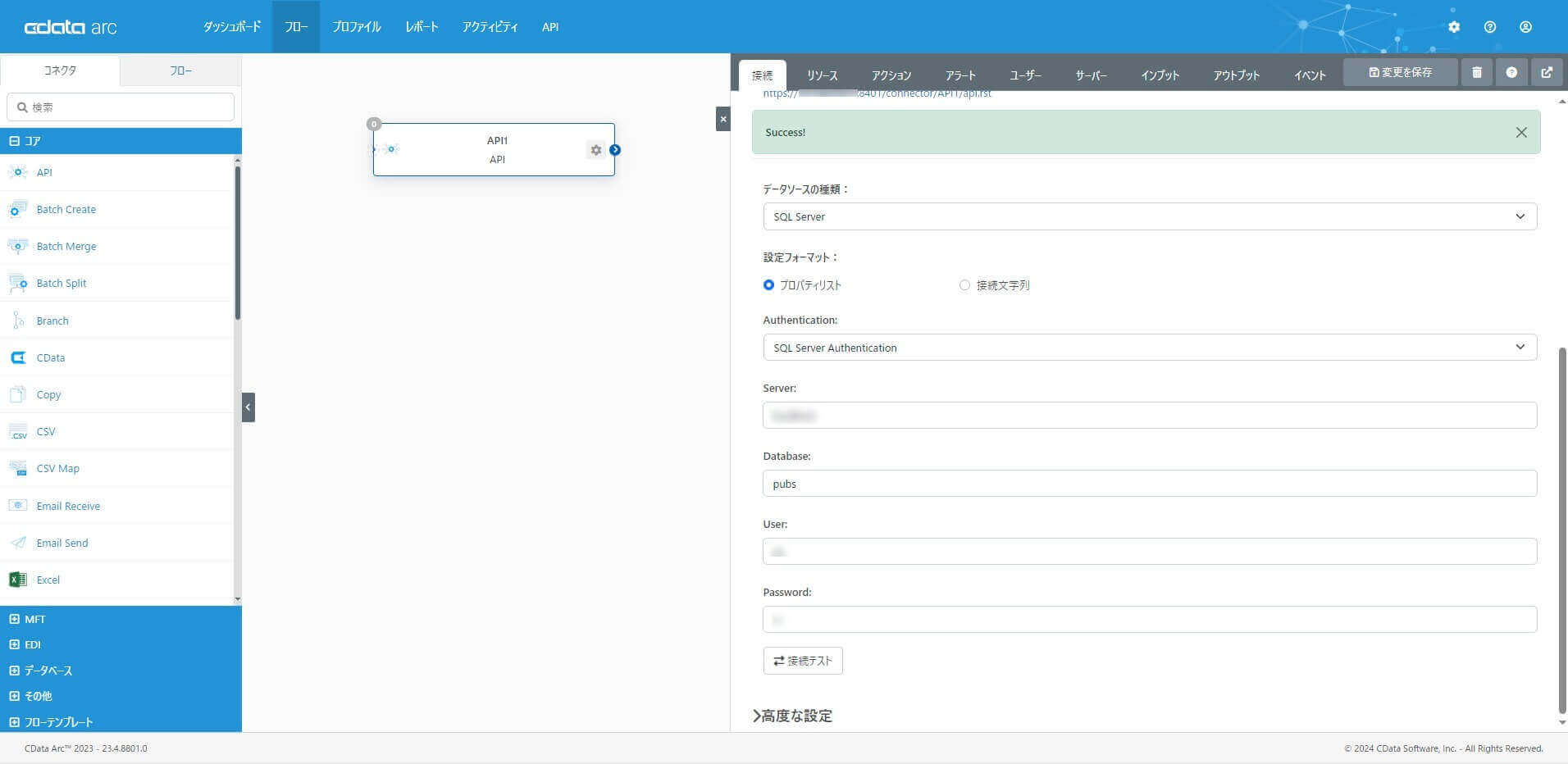The image size is (1568, 764).
Task: Open the データソースの種類 SQL Server dropdown
Action: click(1150, 216)
